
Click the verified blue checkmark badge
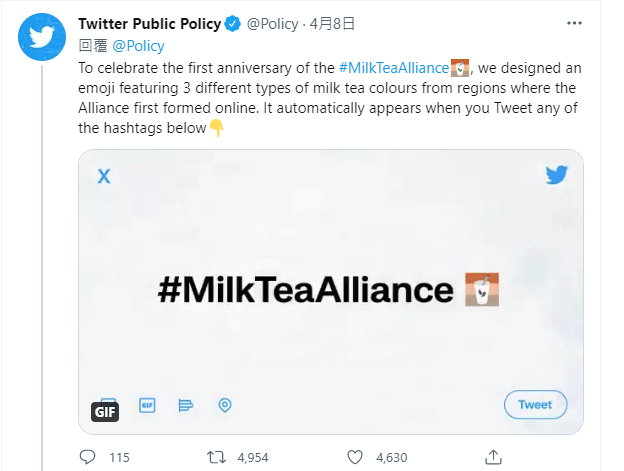[232, 24]
